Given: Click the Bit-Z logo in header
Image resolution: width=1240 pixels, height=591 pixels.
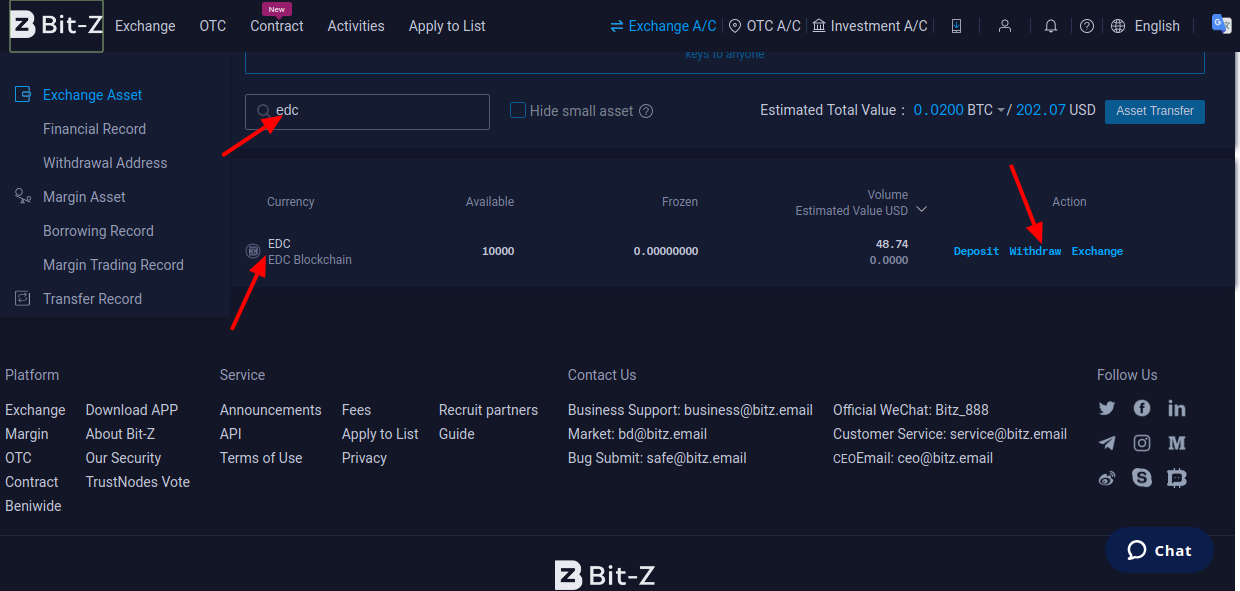Looking at the screenshot, I should click(56, 26).
